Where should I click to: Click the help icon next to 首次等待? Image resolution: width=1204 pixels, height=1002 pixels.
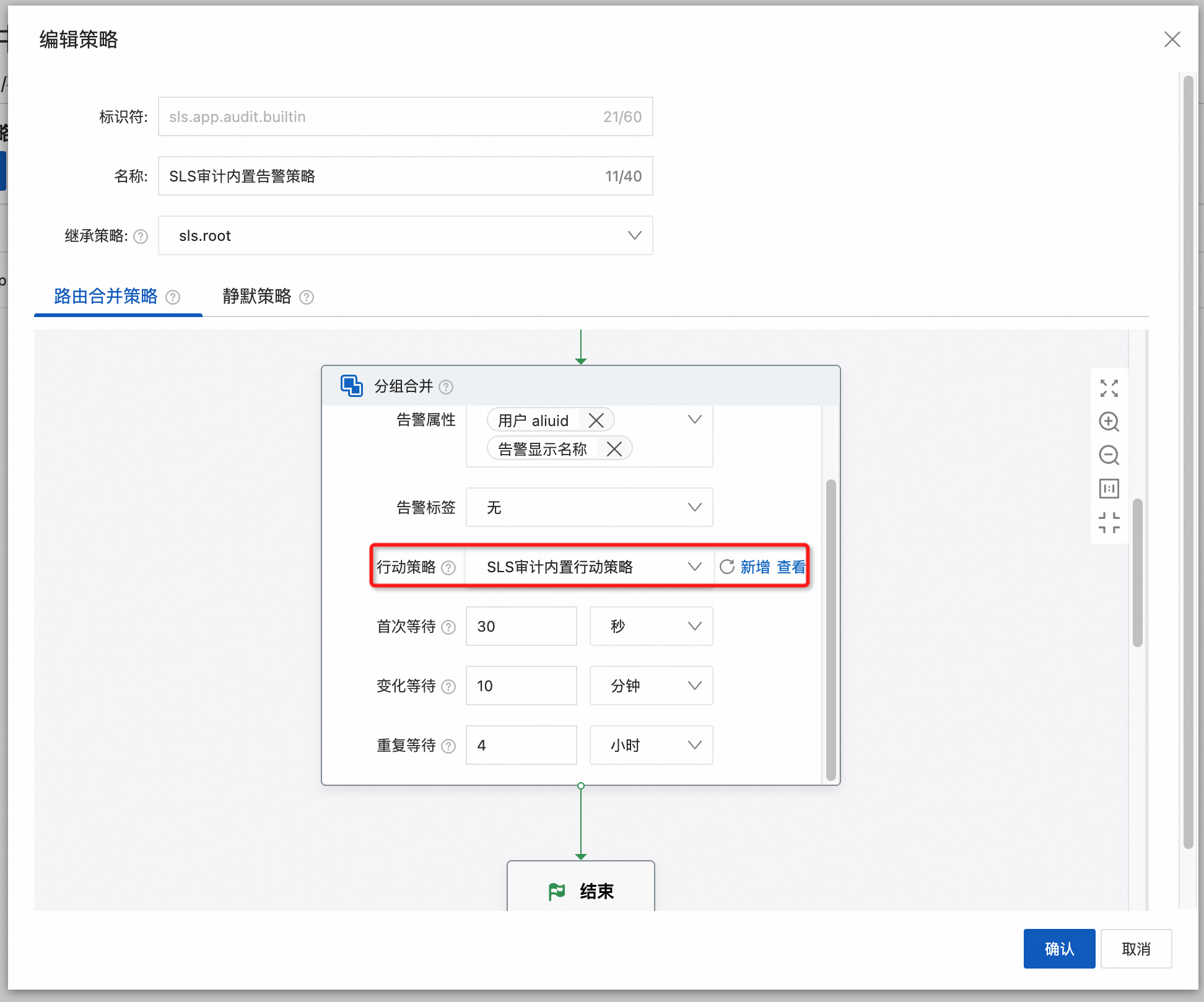[x=448, y=627]
